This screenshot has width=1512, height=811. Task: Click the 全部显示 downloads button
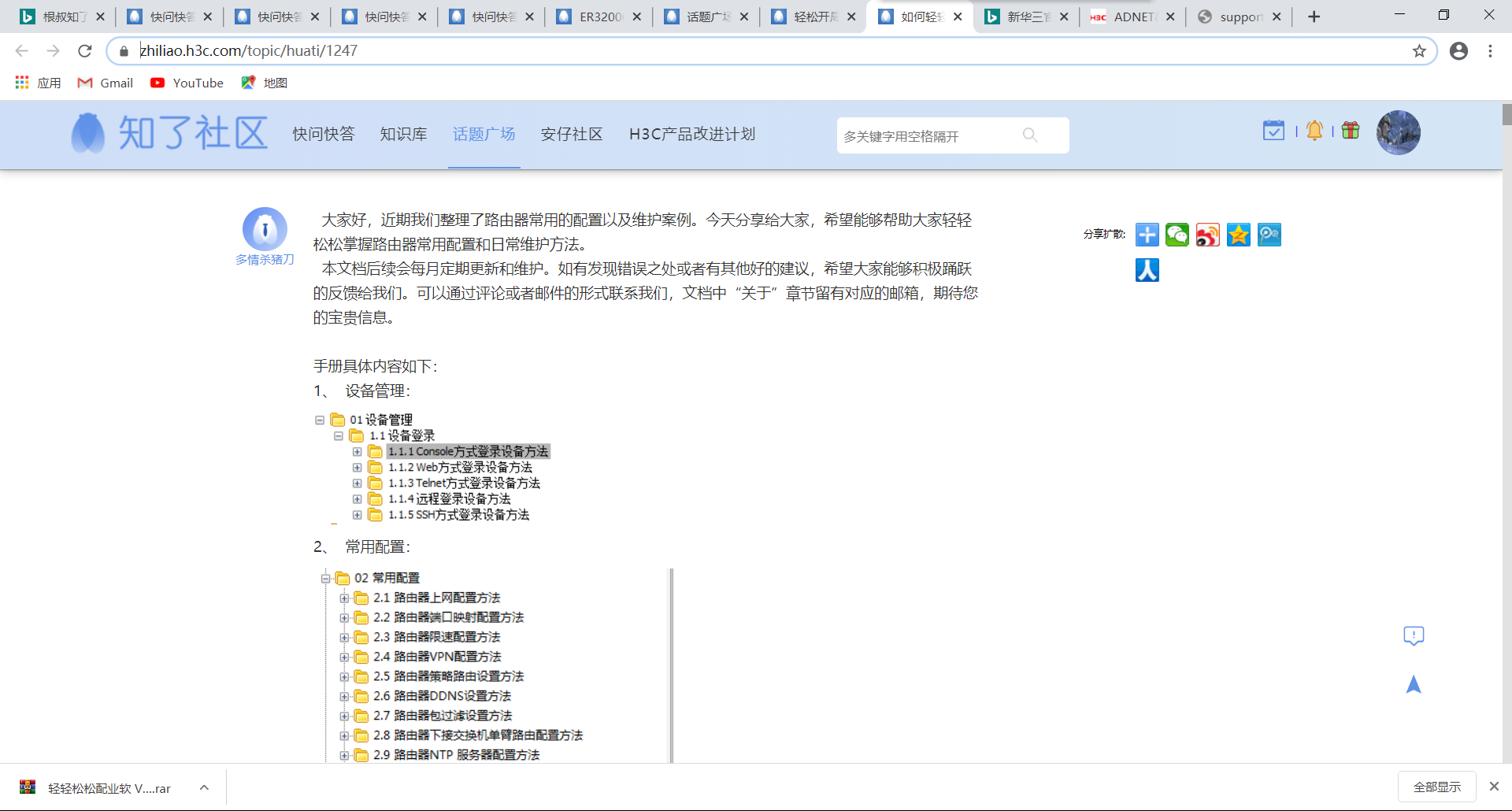[1436, 787]
